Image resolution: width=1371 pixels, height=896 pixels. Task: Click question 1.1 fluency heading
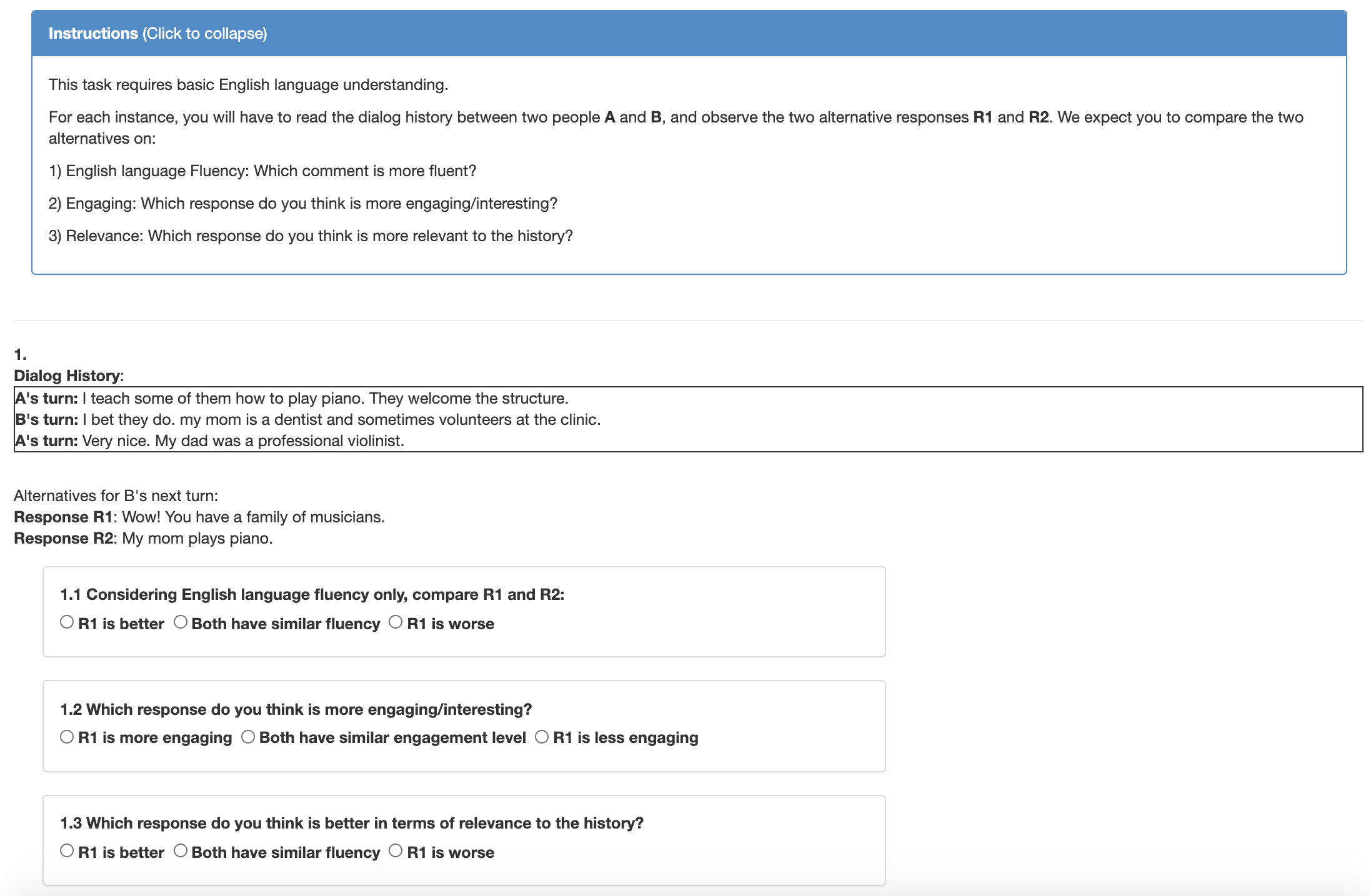tap(312, 595)
